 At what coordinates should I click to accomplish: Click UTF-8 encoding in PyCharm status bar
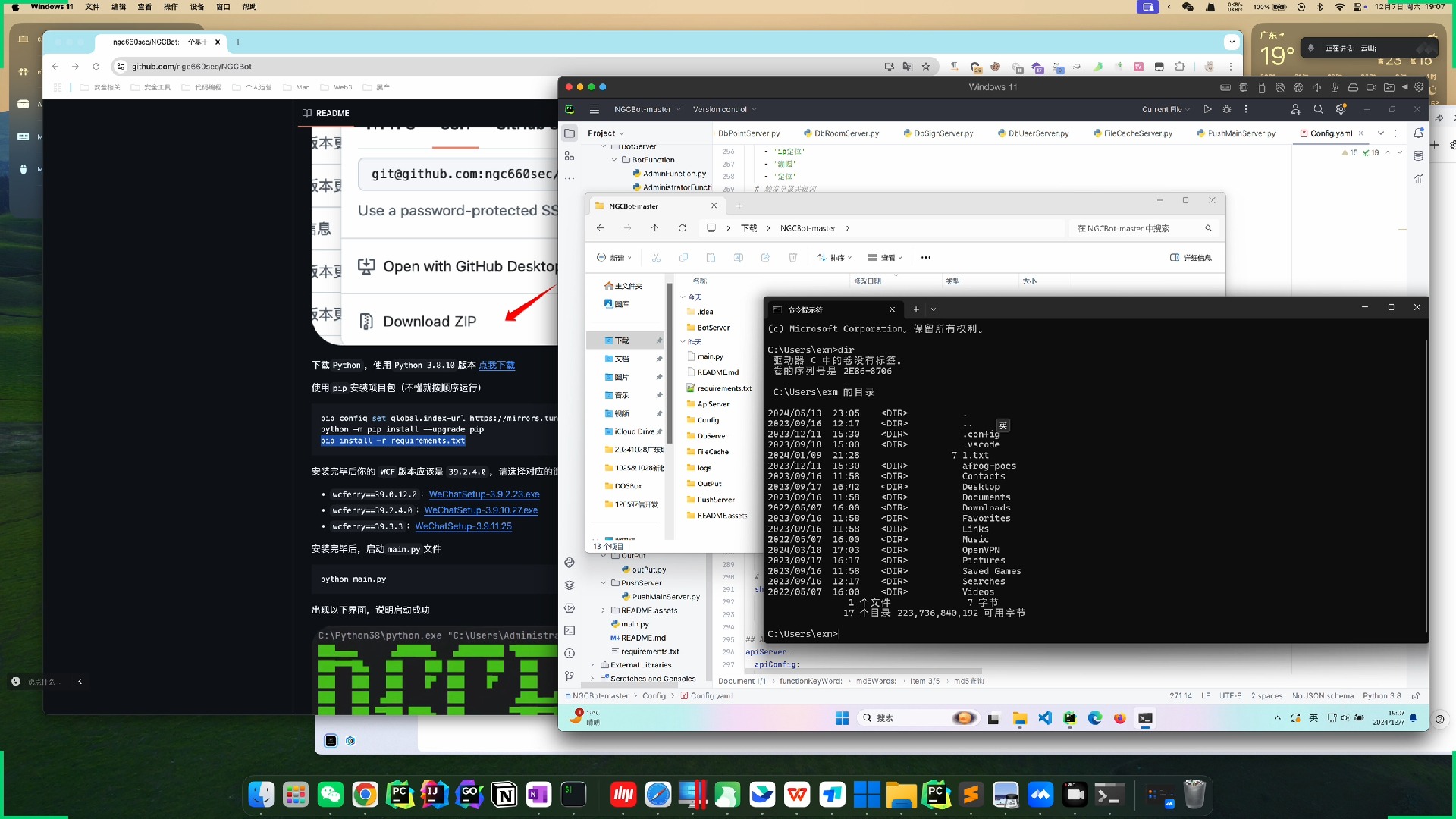1230,696
